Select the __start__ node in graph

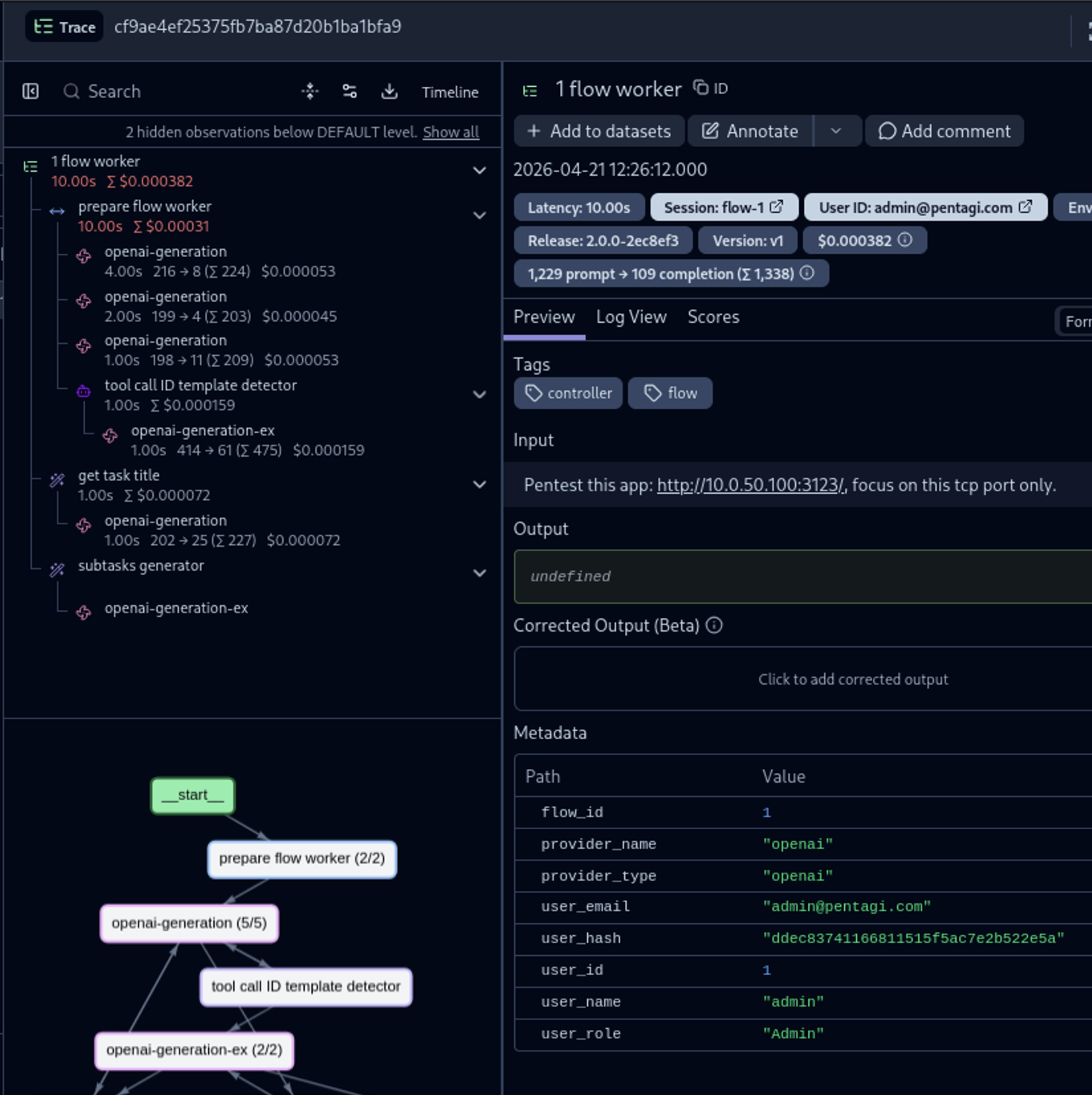pos(193,795)
